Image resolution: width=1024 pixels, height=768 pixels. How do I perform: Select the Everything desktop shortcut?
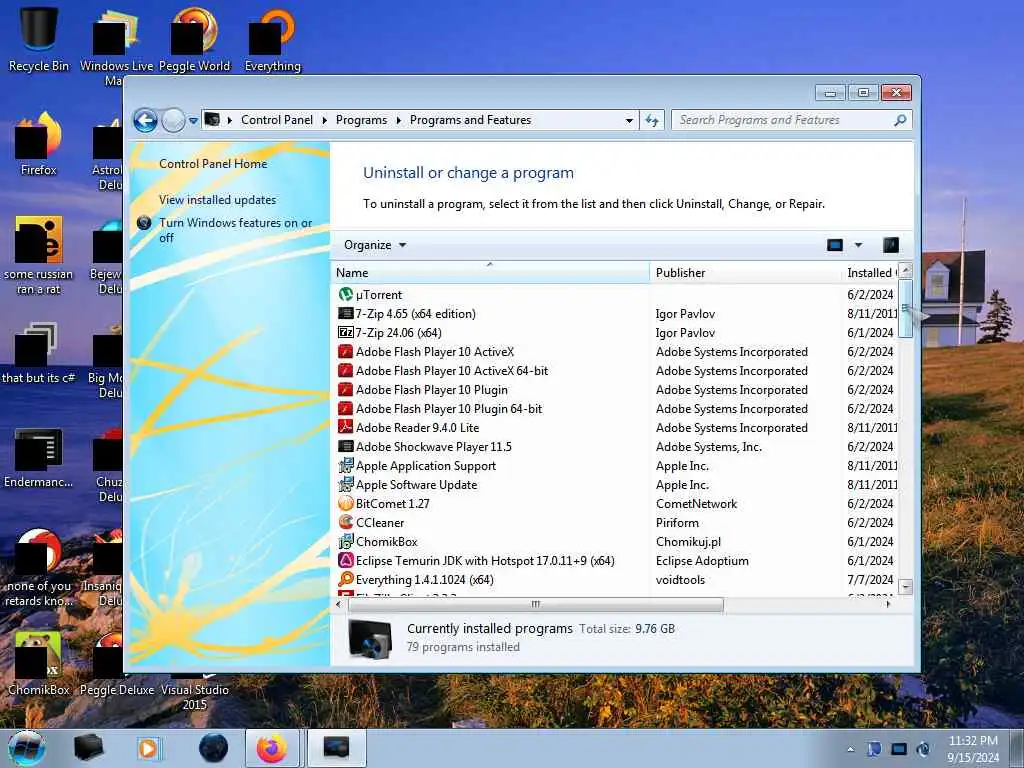coord(272,39)
